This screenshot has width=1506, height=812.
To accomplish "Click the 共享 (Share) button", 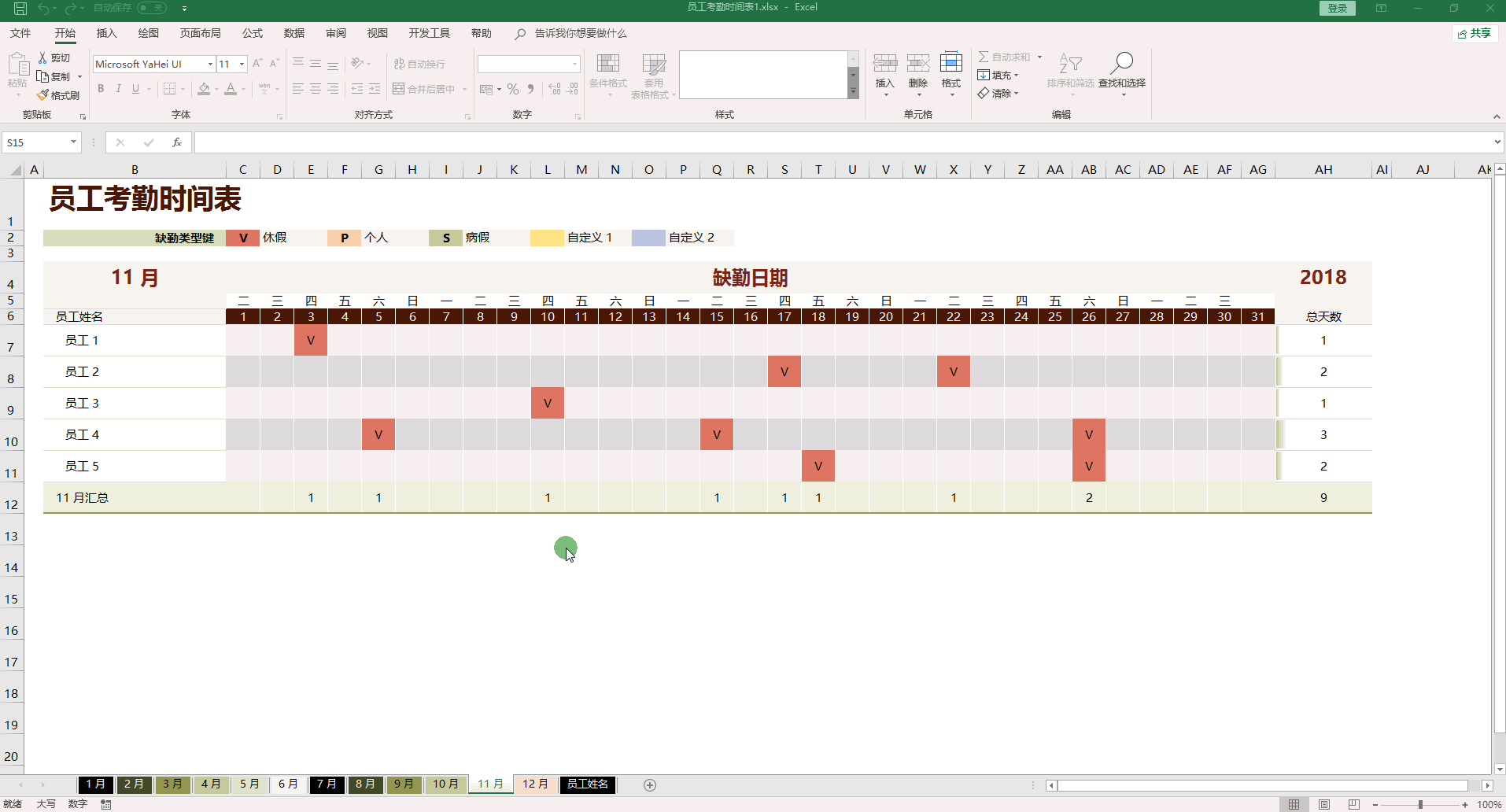I will pos(1474,33).
